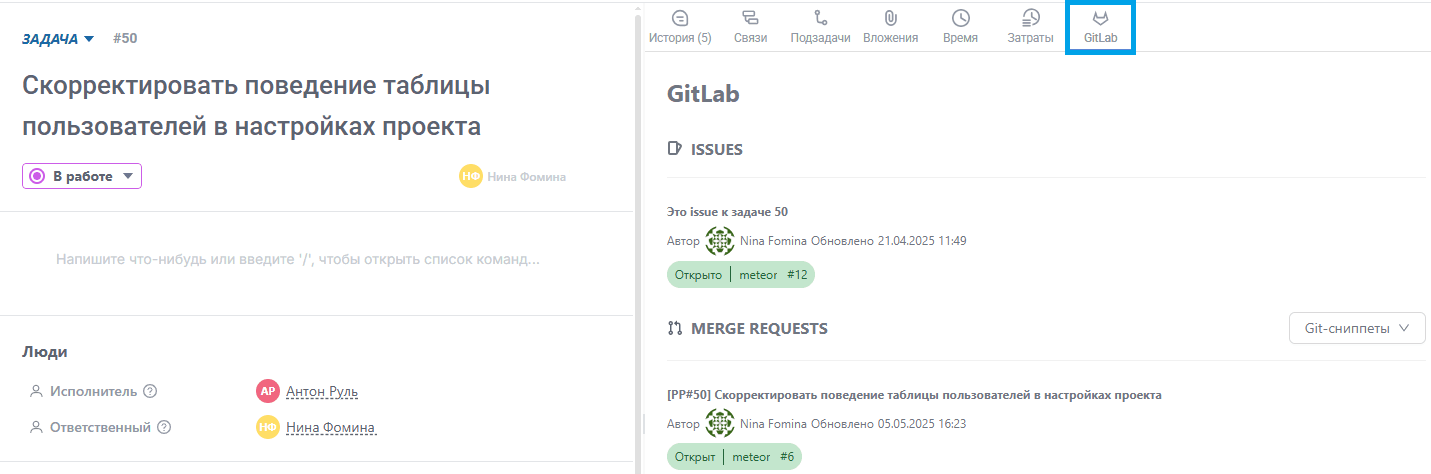Open the Затраты costs tab icon

1031,17
